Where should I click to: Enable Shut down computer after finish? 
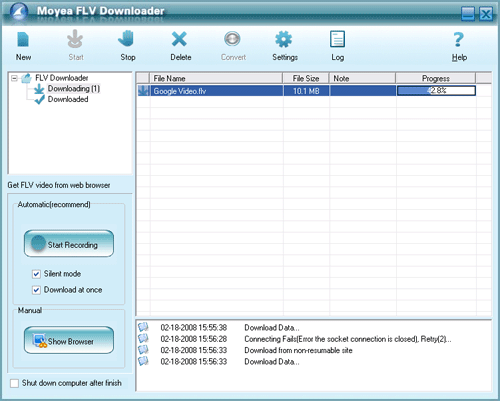14,383
